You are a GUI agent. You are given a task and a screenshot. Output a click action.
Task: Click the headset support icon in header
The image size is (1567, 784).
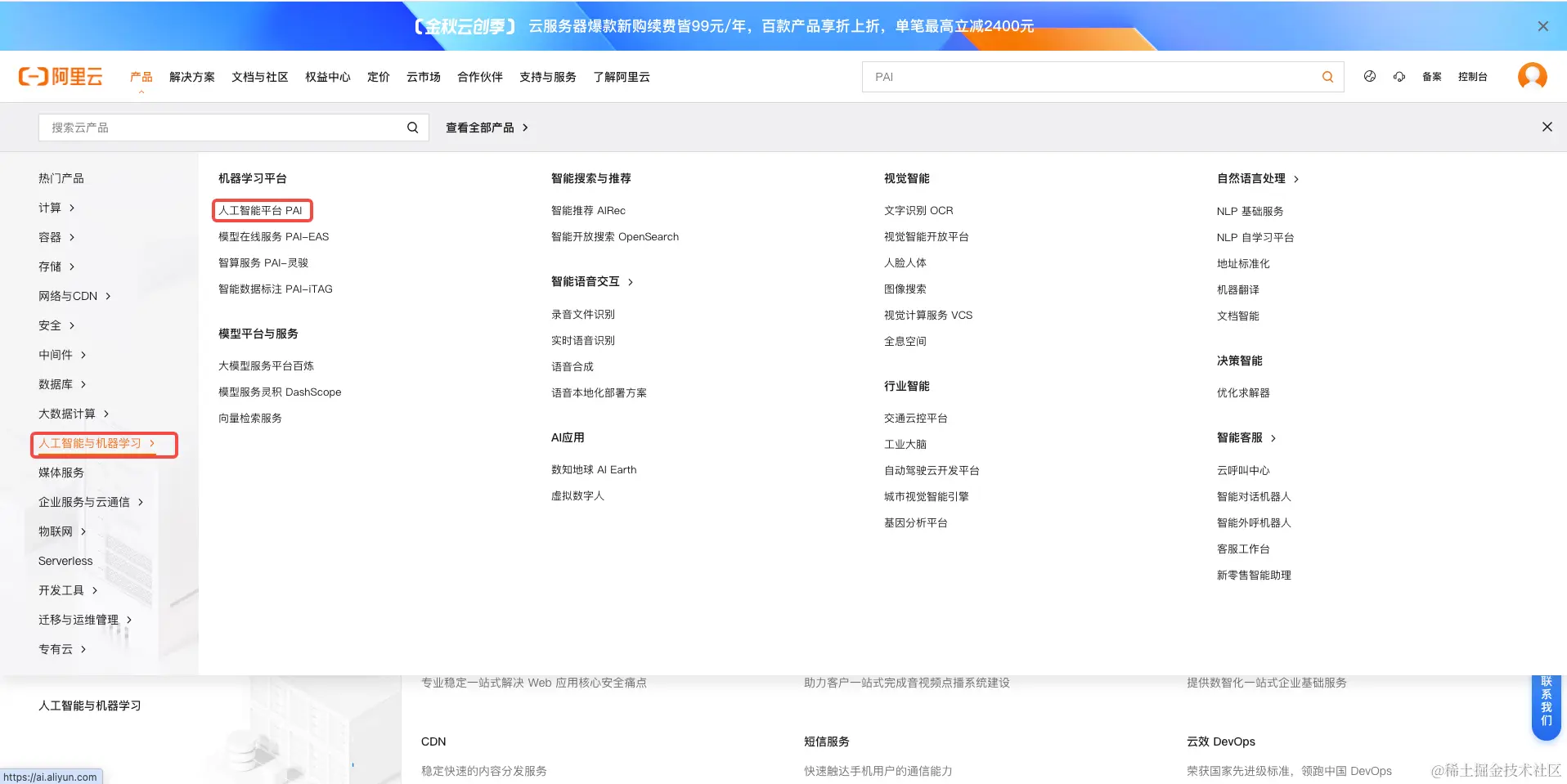pos(1399,77)
